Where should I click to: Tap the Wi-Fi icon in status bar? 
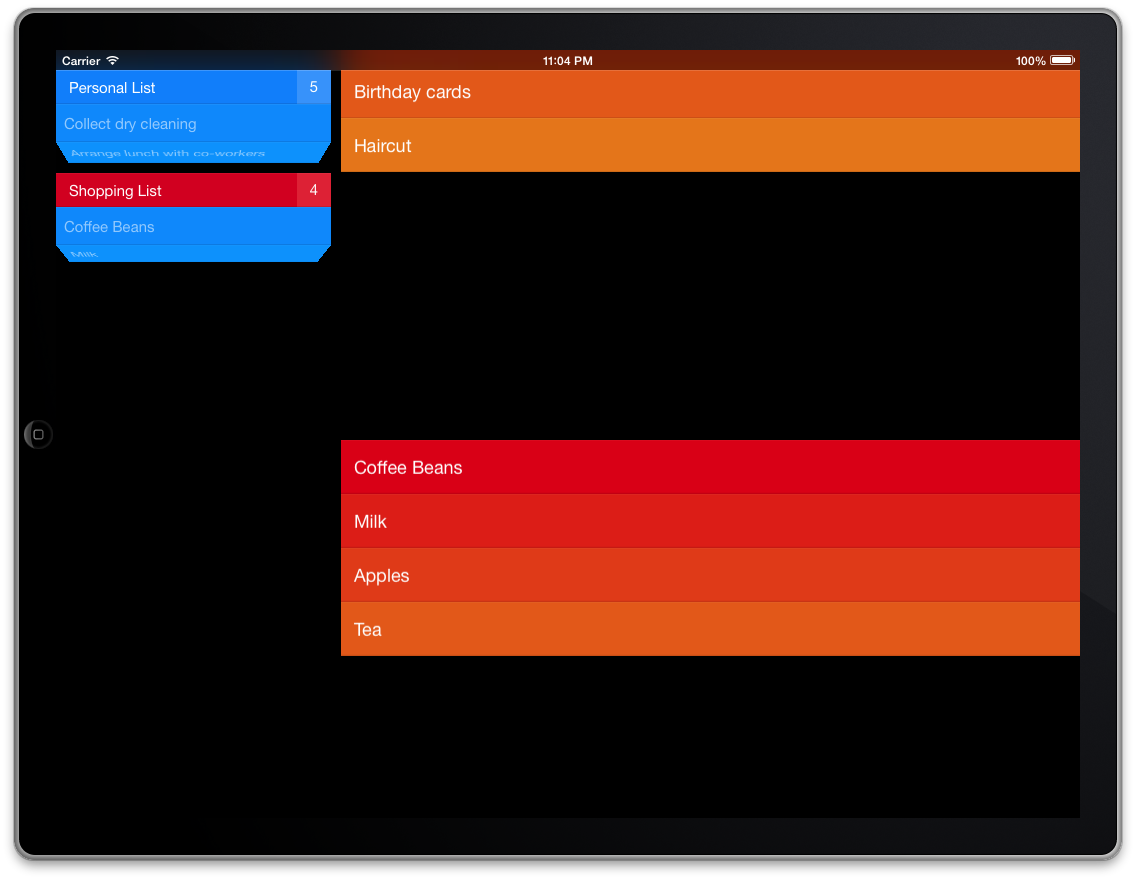coord(113,61)
